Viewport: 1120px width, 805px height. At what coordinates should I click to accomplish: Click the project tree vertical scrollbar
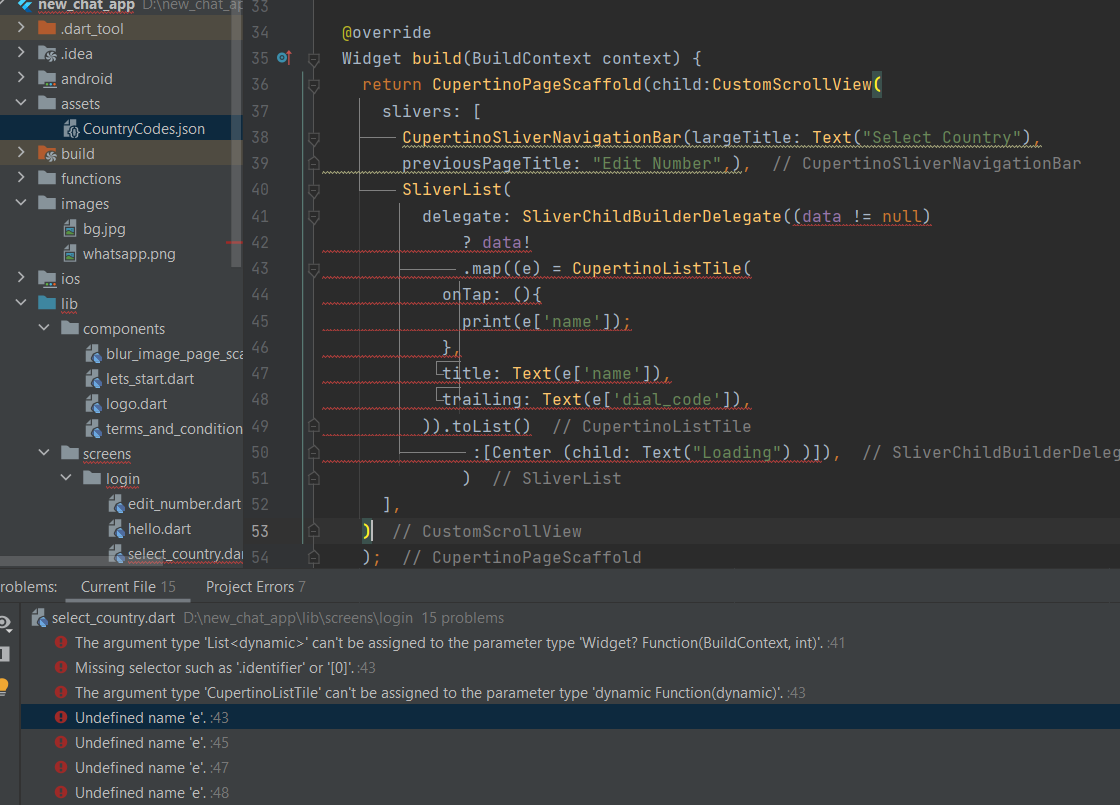[236, 136]
